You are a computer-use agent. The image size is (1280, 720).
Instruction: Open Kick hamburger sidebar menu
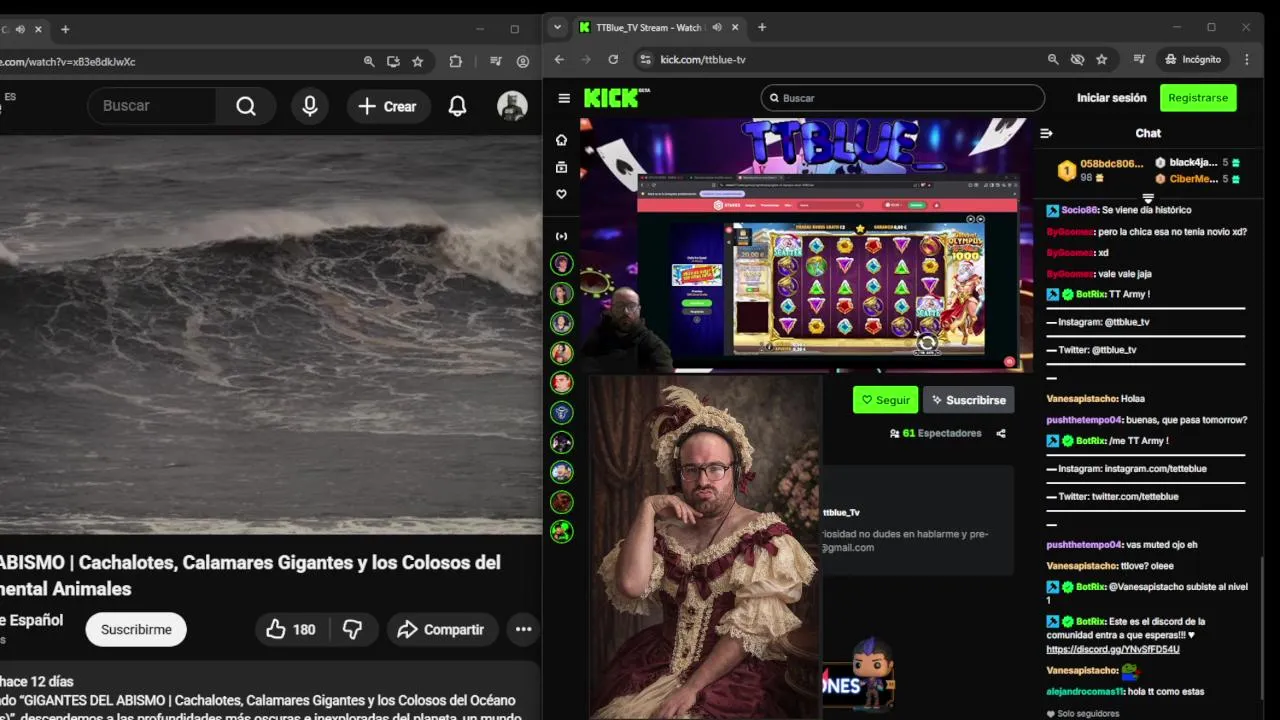tap(564, 98)
